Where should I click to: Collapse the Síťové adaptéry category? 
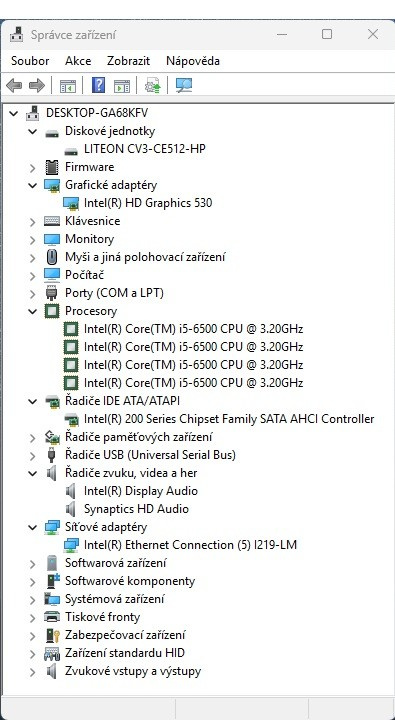click(x=33, y=527)
